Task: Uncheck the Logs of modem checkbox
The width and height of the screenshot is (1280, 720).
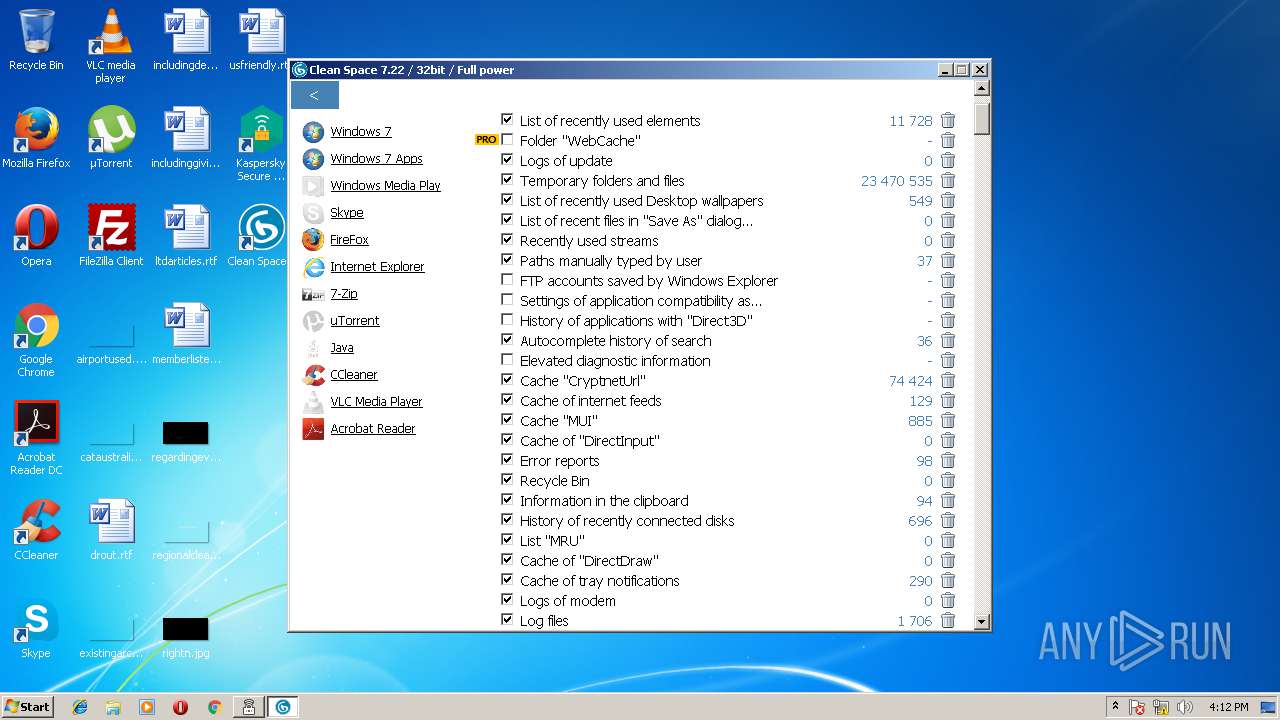Action: (507, 600)
